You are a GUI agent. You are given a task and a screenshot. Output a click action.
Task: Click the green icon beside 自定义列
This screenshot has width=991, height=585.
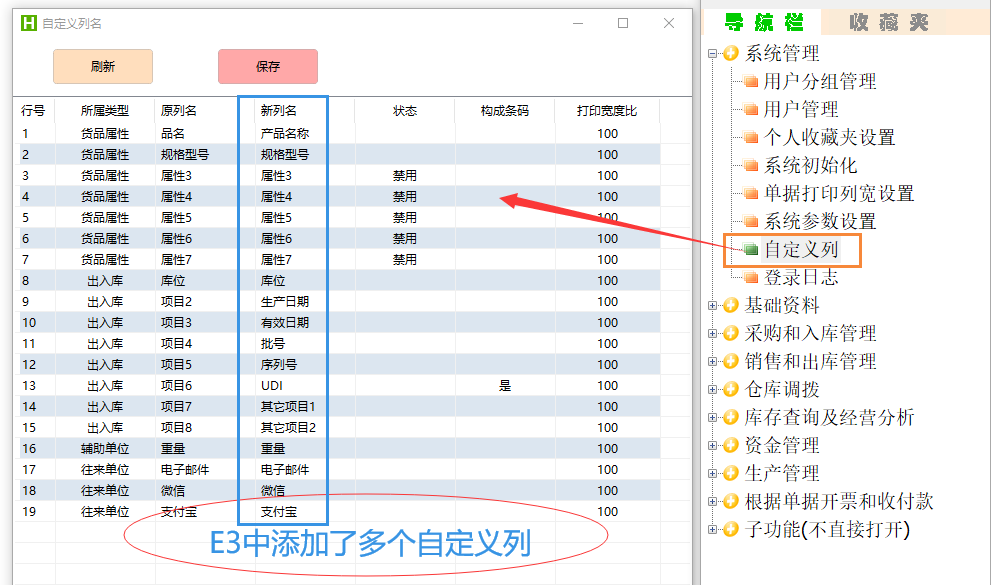751,250
